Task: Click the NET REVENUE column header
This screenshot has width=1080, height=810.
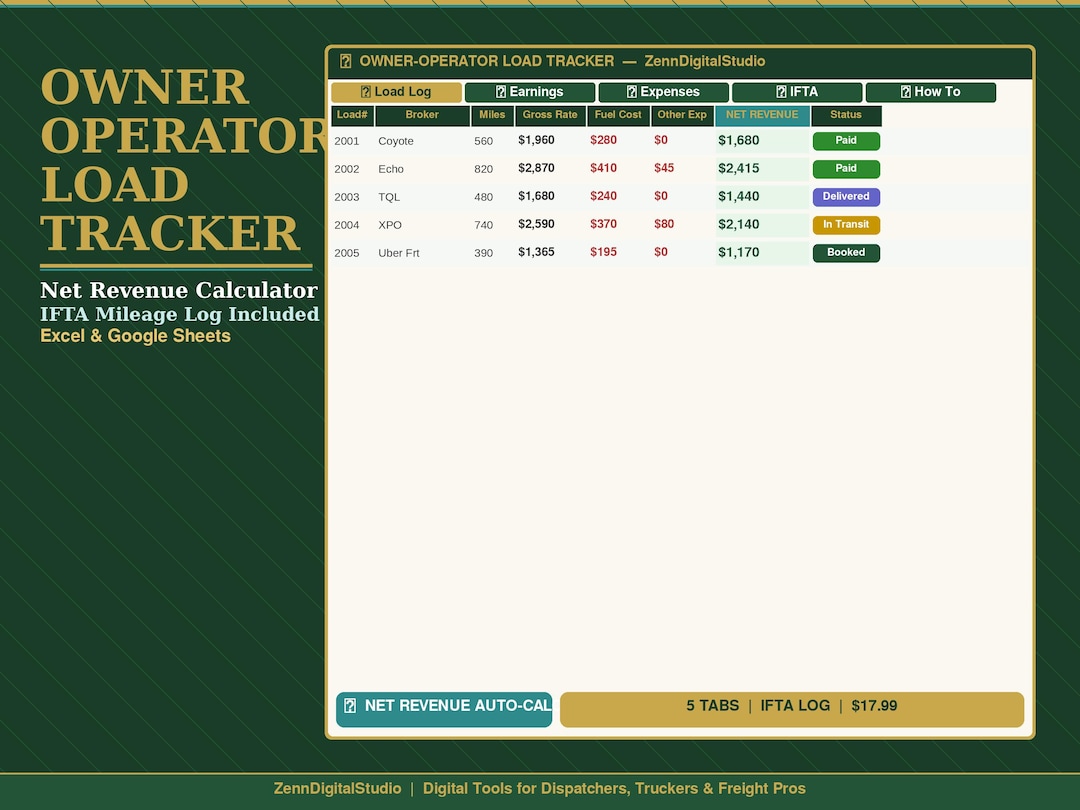Action: point(762,116)
